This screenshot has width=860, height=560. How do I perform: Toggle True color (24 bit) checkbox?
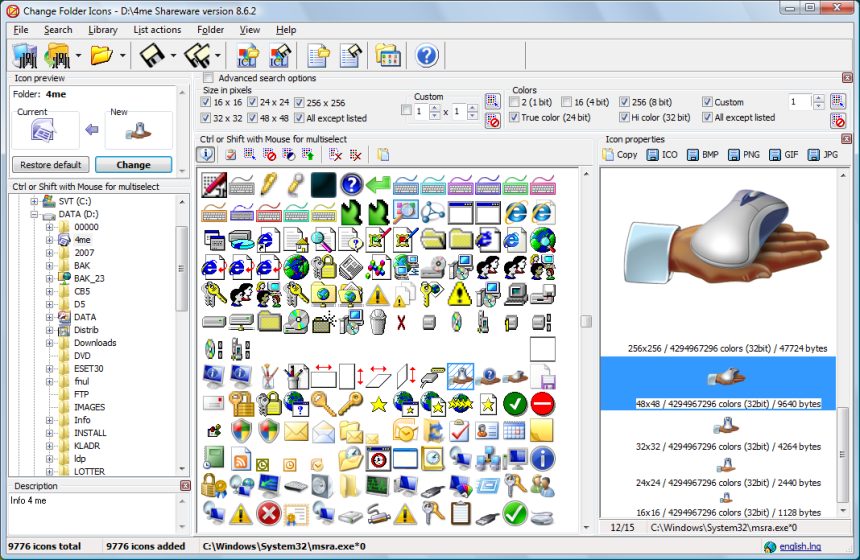(x=514, y=117)
